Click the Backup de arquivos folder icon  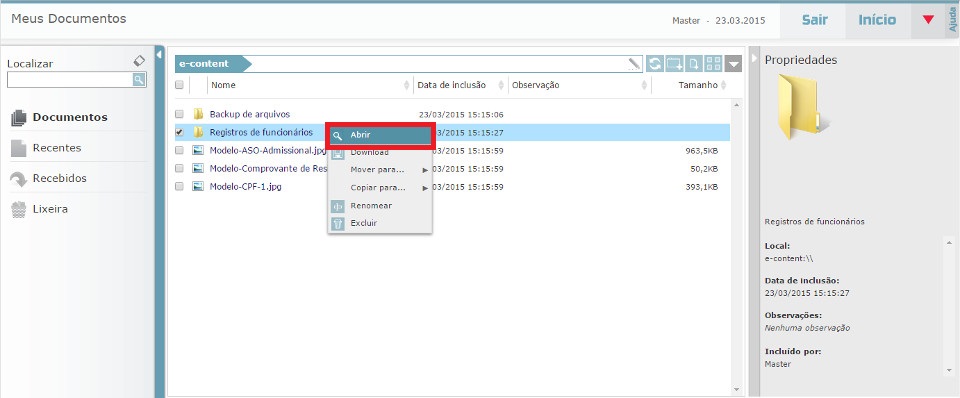[198, 114]
